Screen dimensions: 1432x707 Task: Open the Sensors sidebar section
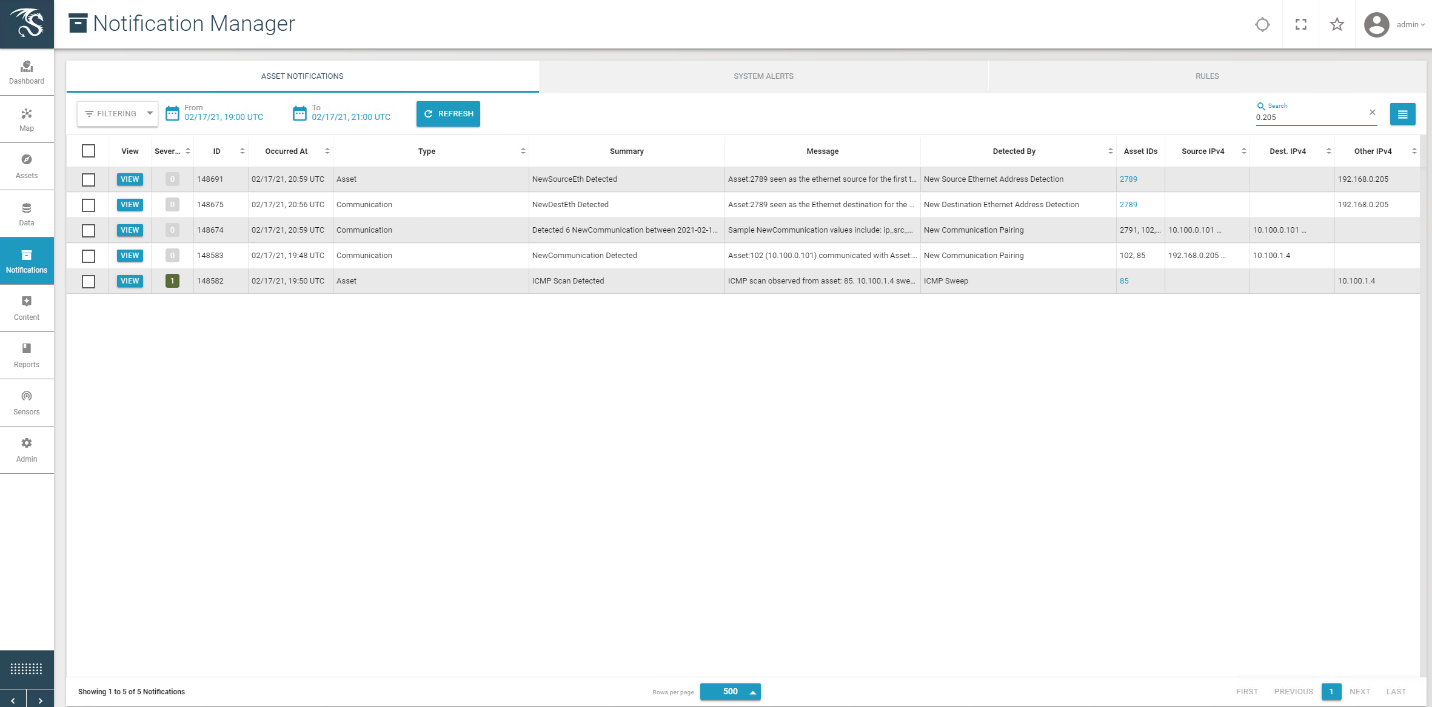tap(27, 402)
